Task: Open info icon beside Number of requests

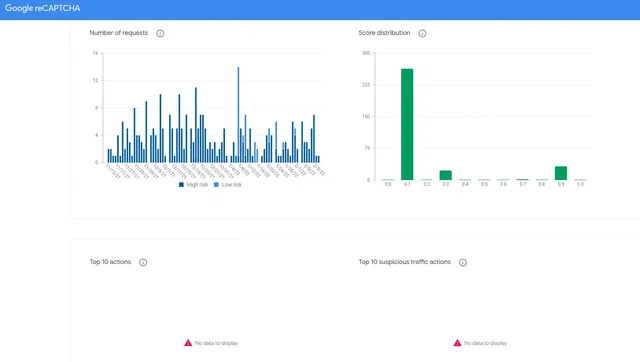Action: [160, 33]
